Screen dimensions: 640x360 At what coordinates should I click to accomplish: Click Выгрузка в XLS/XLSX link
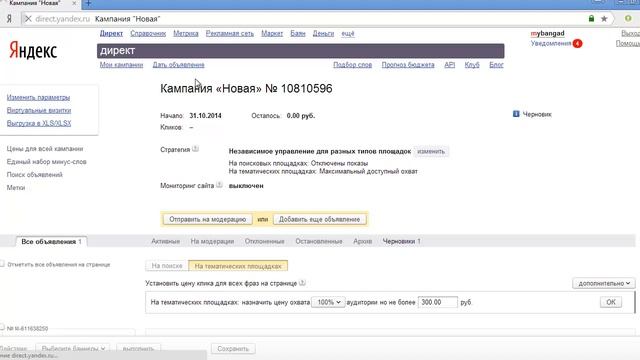(x=39, y=123)
